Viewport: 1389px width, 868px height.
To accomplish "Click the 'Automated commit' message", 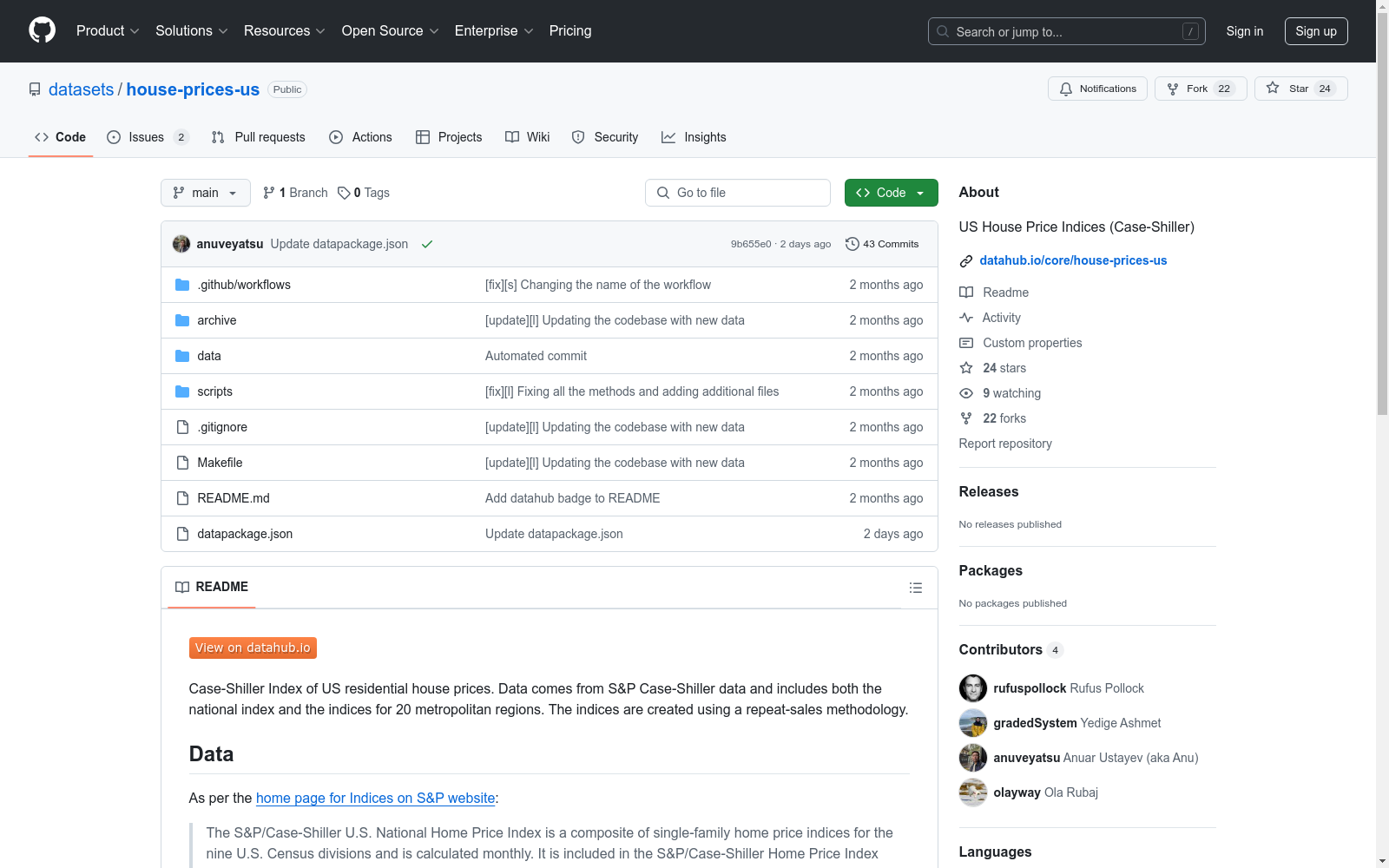I will click(x=536, y=356).
